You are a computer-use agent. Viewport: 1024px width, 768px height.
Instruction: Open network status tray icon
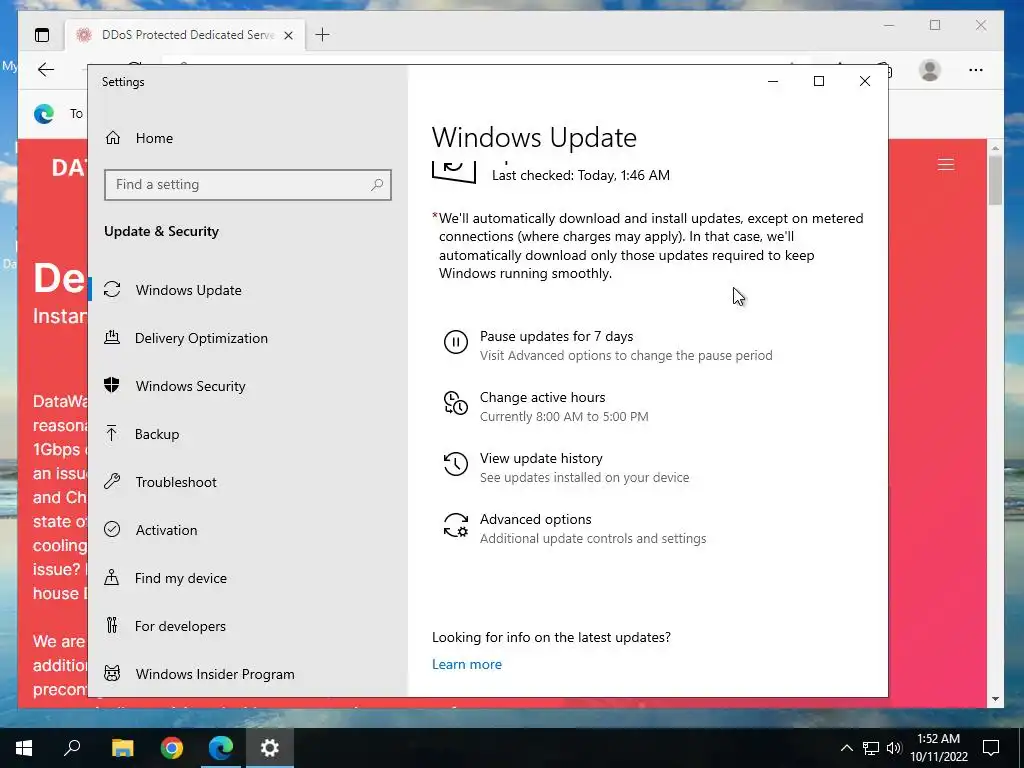[x=871, y=748]
